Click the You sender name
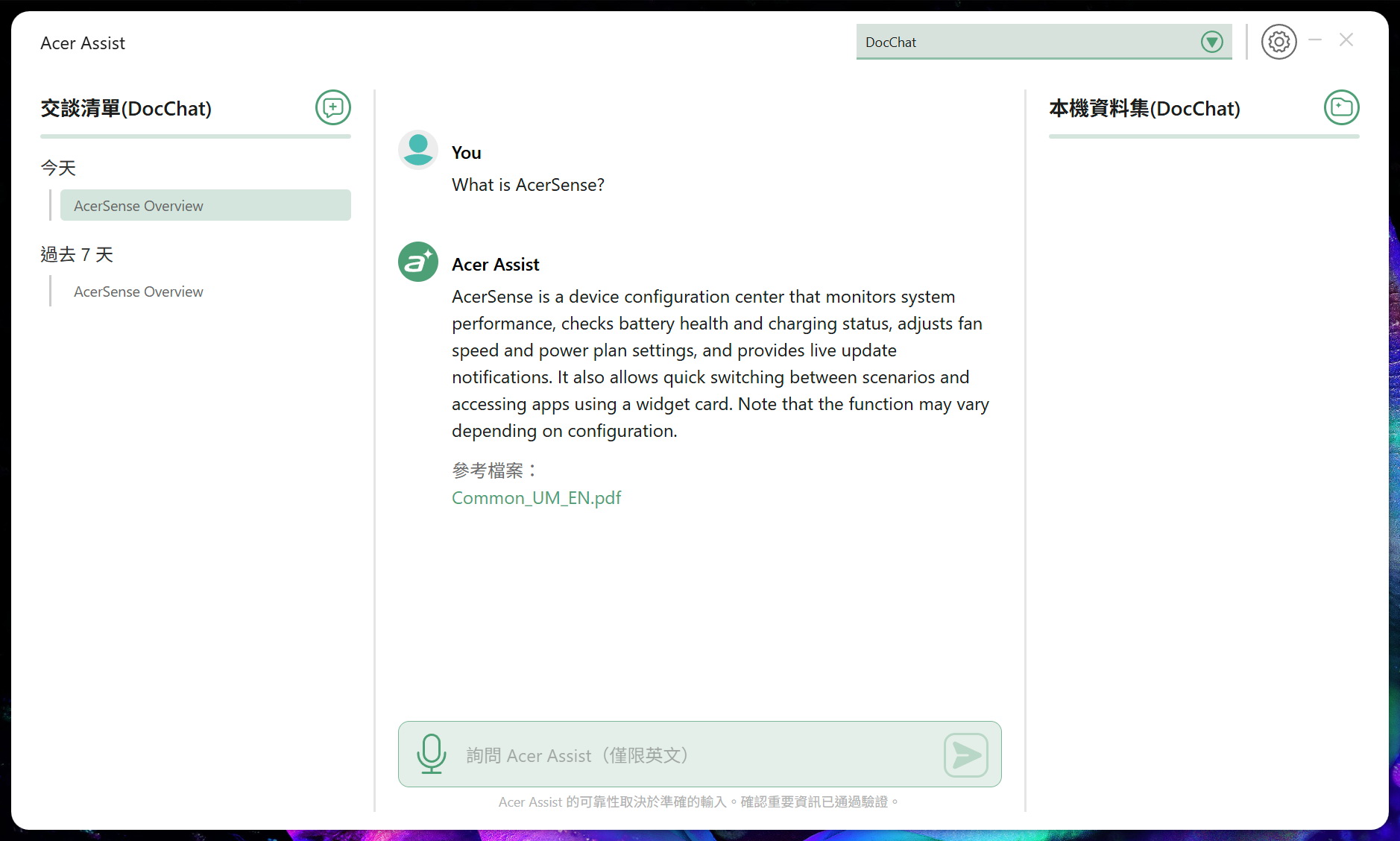The image size is (1400, 841). (467, 153)
